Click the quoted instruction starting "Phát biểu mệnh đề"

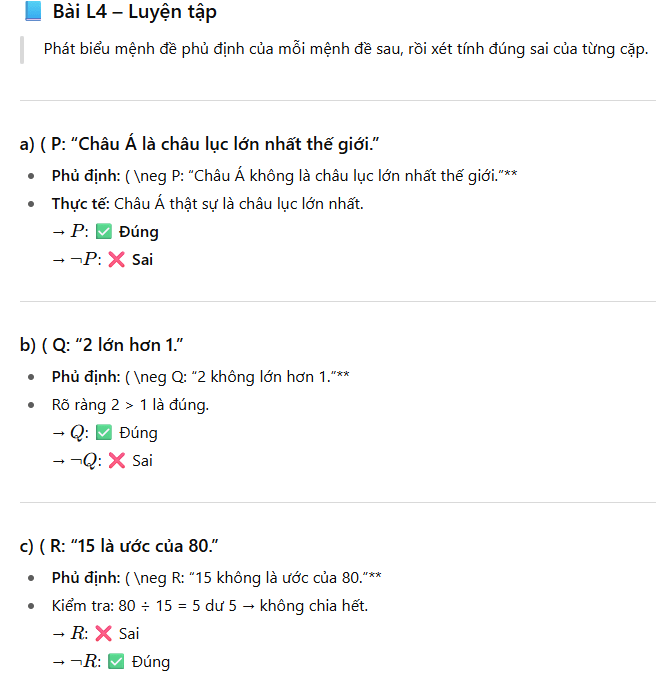click(345, 49)
